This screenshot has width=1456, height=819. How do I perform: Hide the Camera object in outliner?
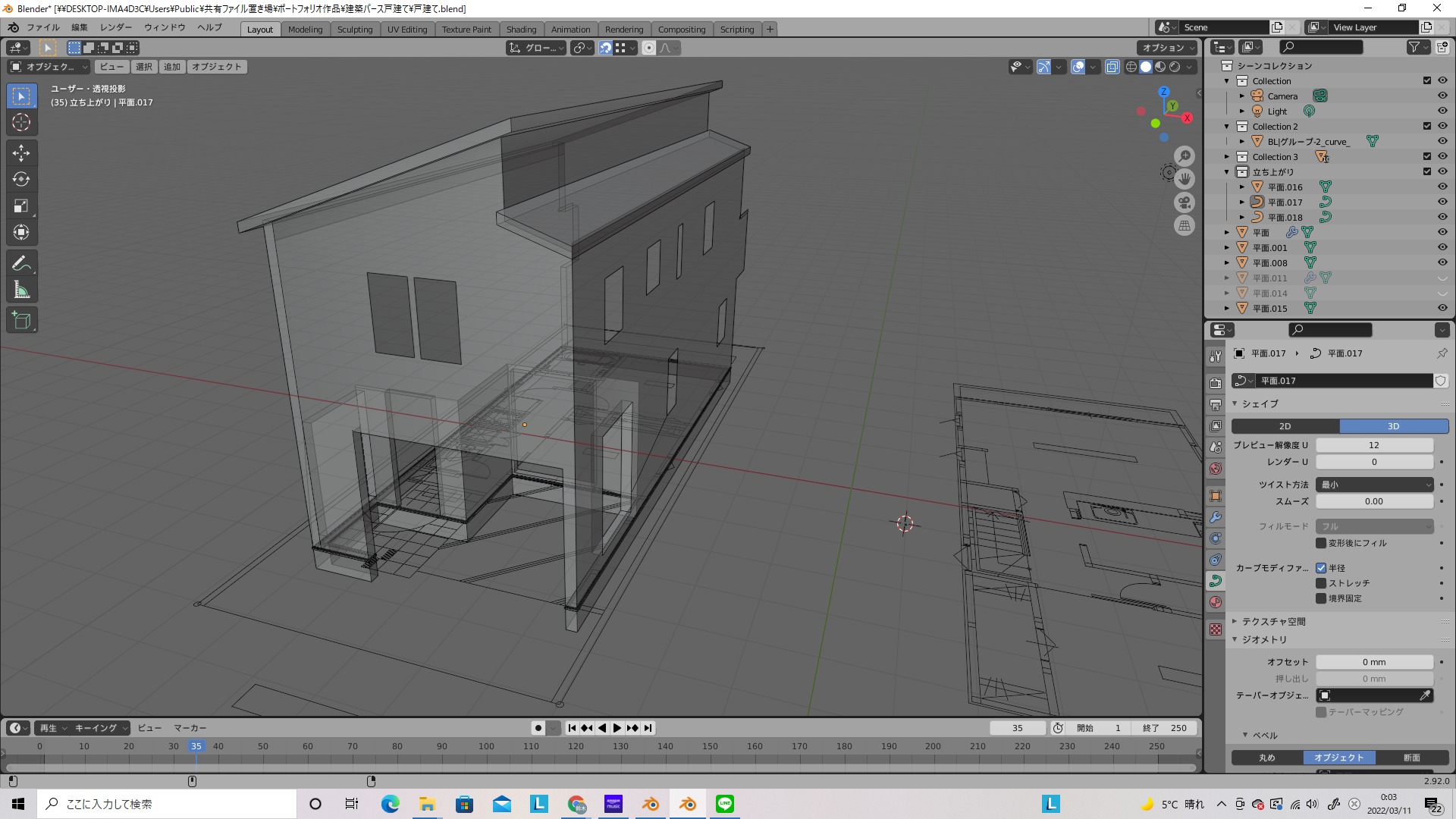coord(1442,96)
